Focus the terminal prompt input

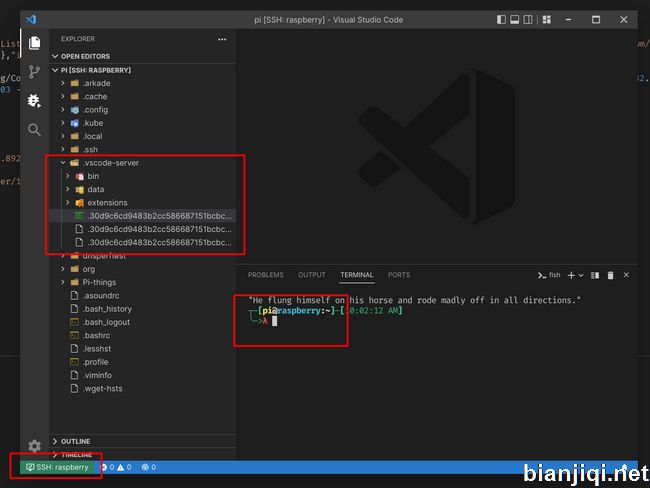click(x=274, y=321)
